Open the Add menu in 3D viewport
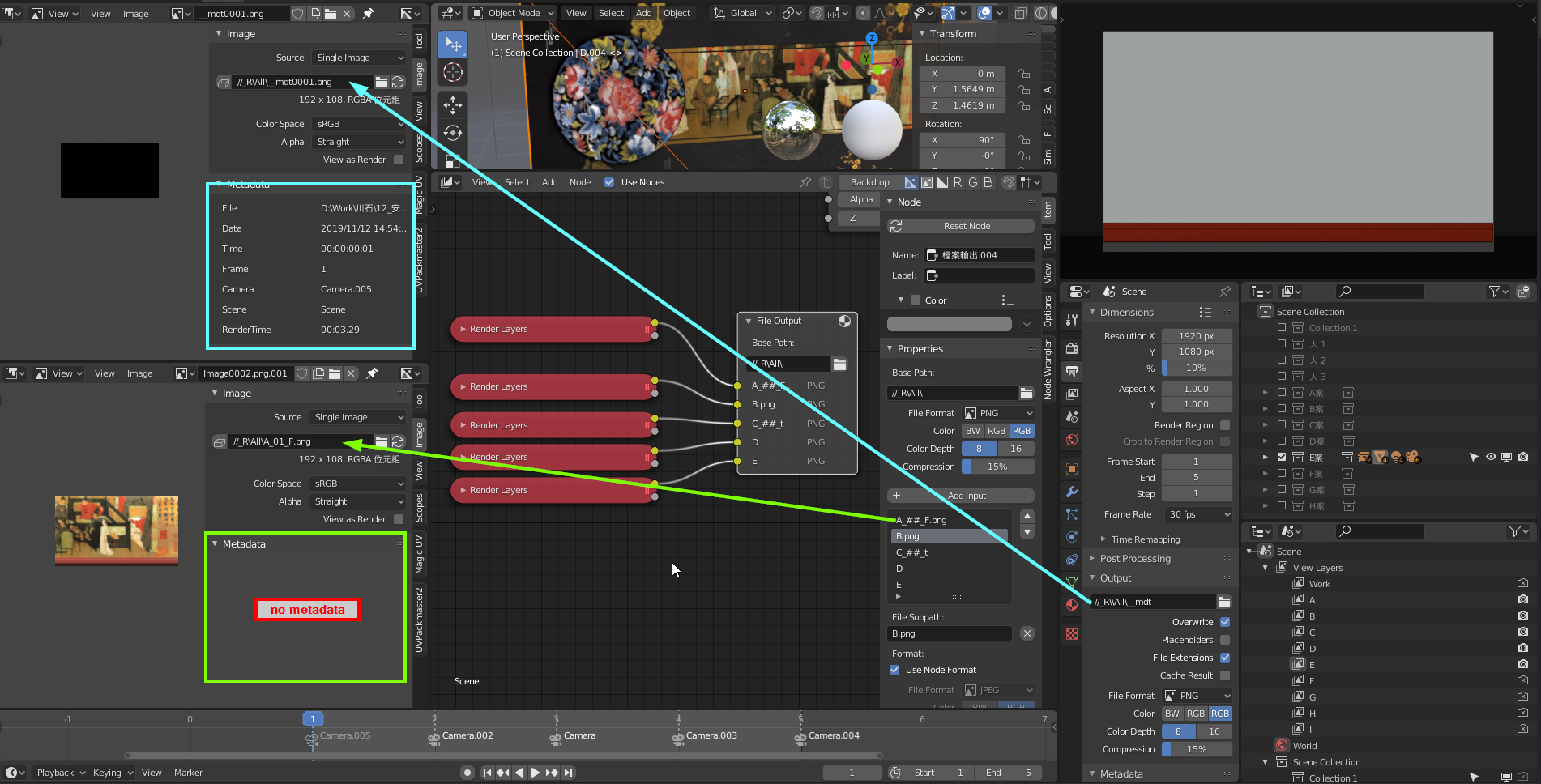 [x=644, y=13]
